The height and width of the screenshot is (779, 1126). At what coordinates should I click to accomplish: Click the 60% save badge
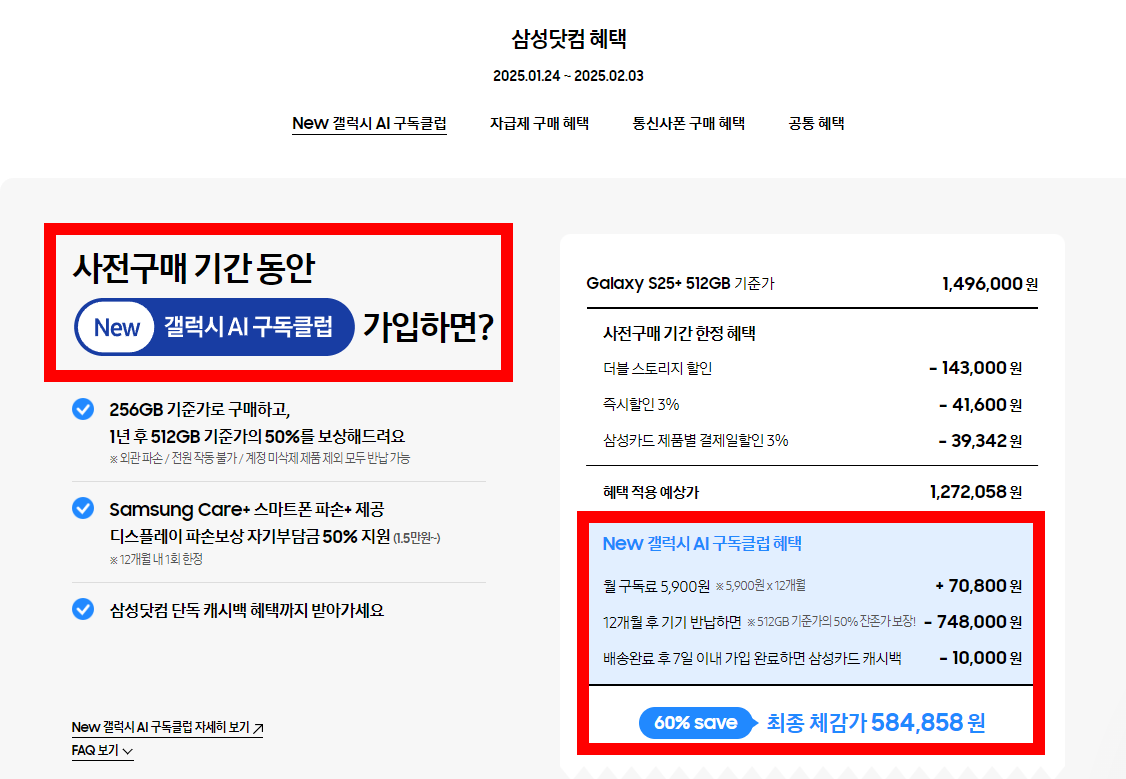tap(698, 723)
